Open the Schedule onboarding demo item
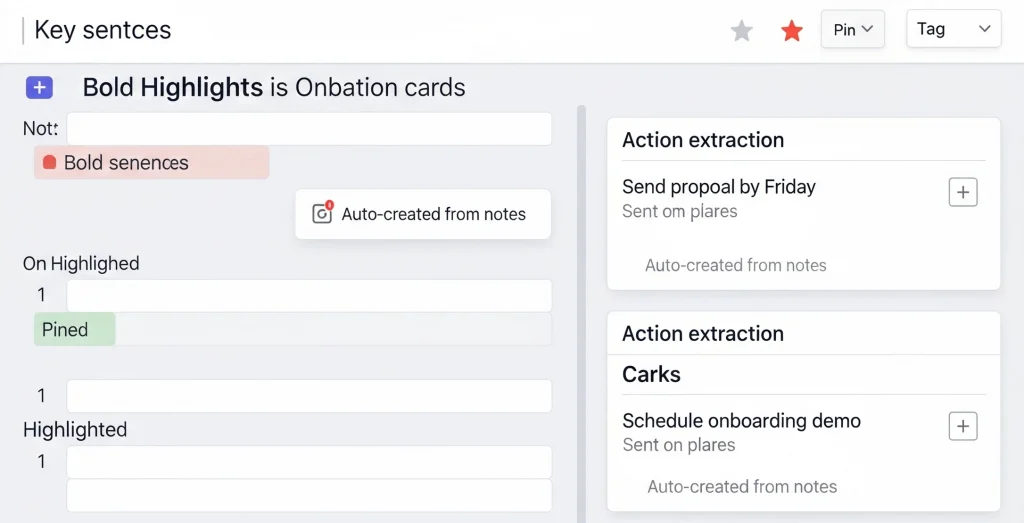 point(741,421)
